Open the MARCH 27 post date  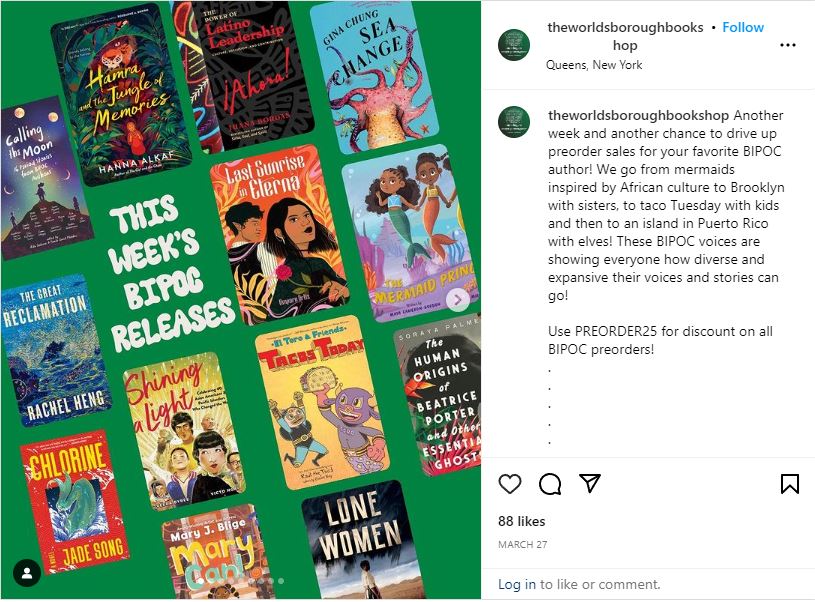click(x=522, y=544)
